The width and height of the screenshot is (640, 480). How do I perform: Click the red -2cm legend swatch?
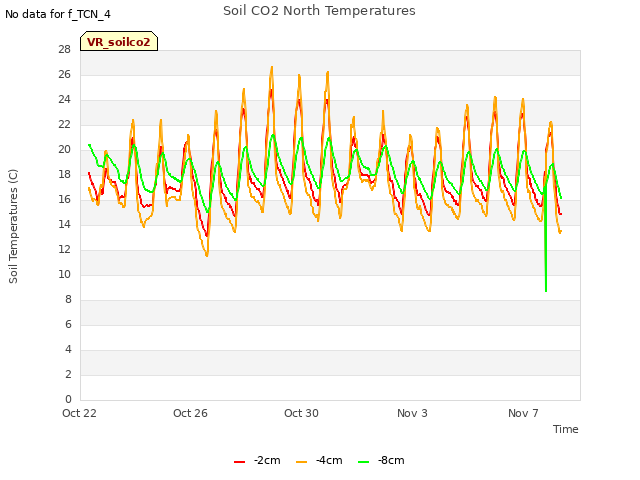[240, 462]
